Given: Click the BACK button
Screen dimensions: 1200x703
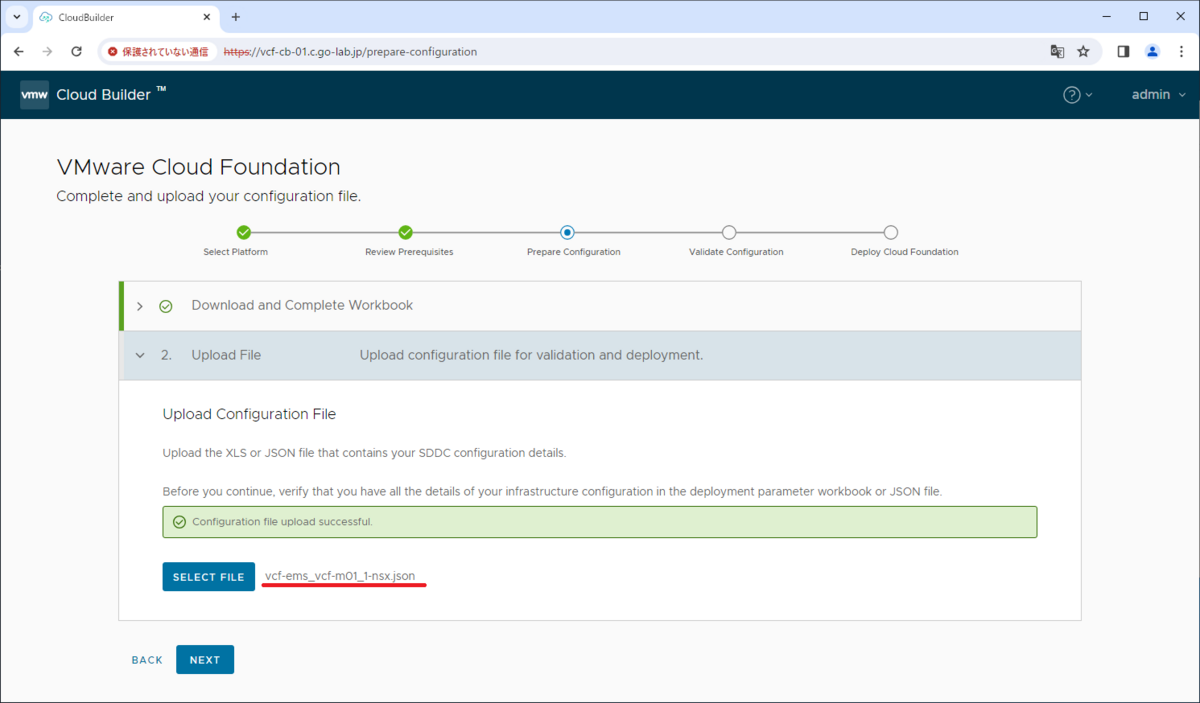Looking at the screenshot, I should coord(147,660).
